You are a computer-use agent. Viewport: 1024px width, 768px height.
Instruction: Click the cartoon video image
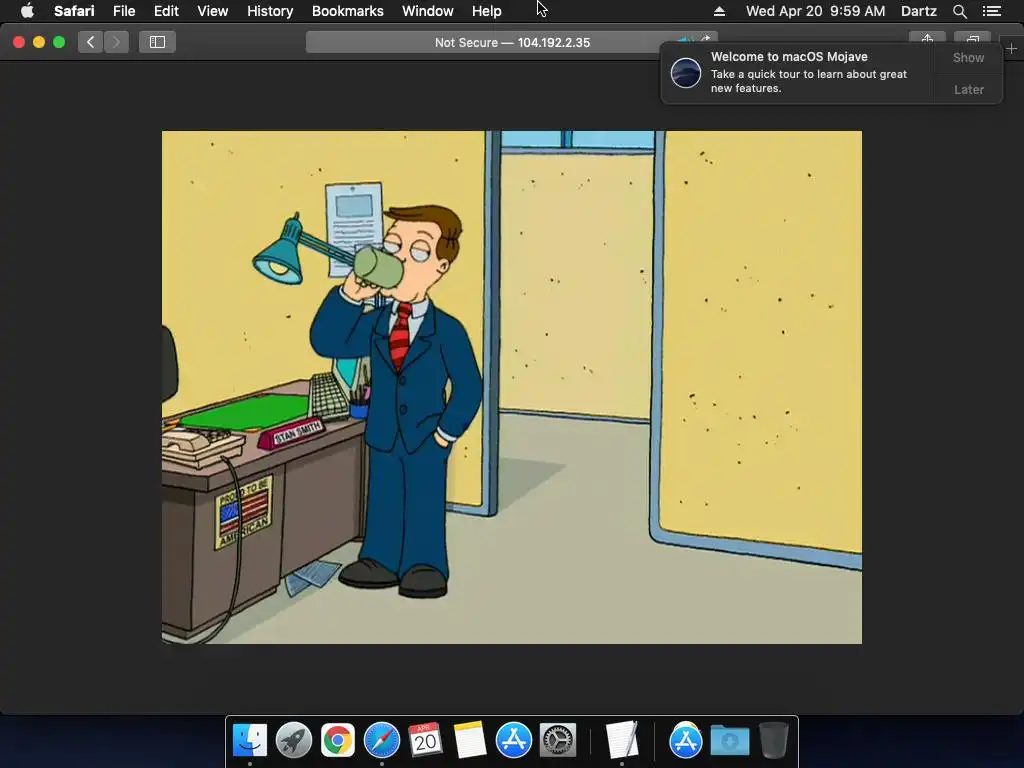pos(511,387)
